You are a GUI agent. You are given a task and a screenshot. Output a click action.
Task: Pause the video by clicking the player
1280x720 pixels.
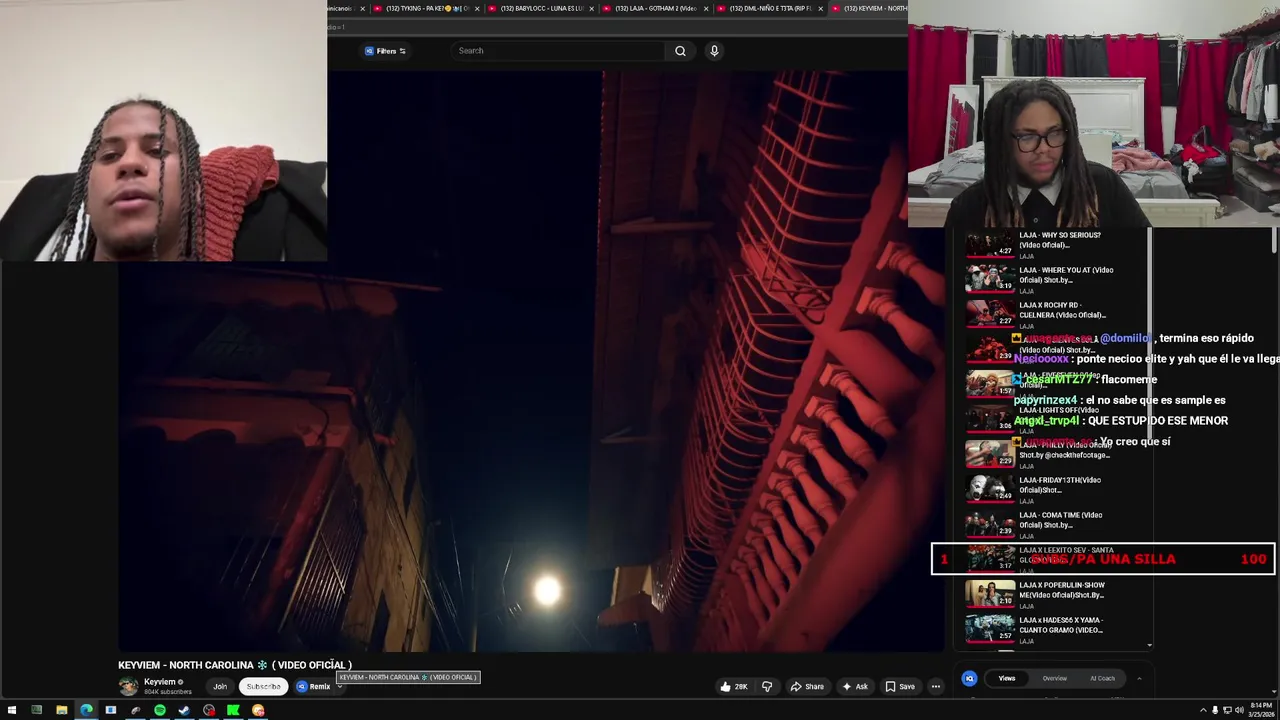point(531,360)
